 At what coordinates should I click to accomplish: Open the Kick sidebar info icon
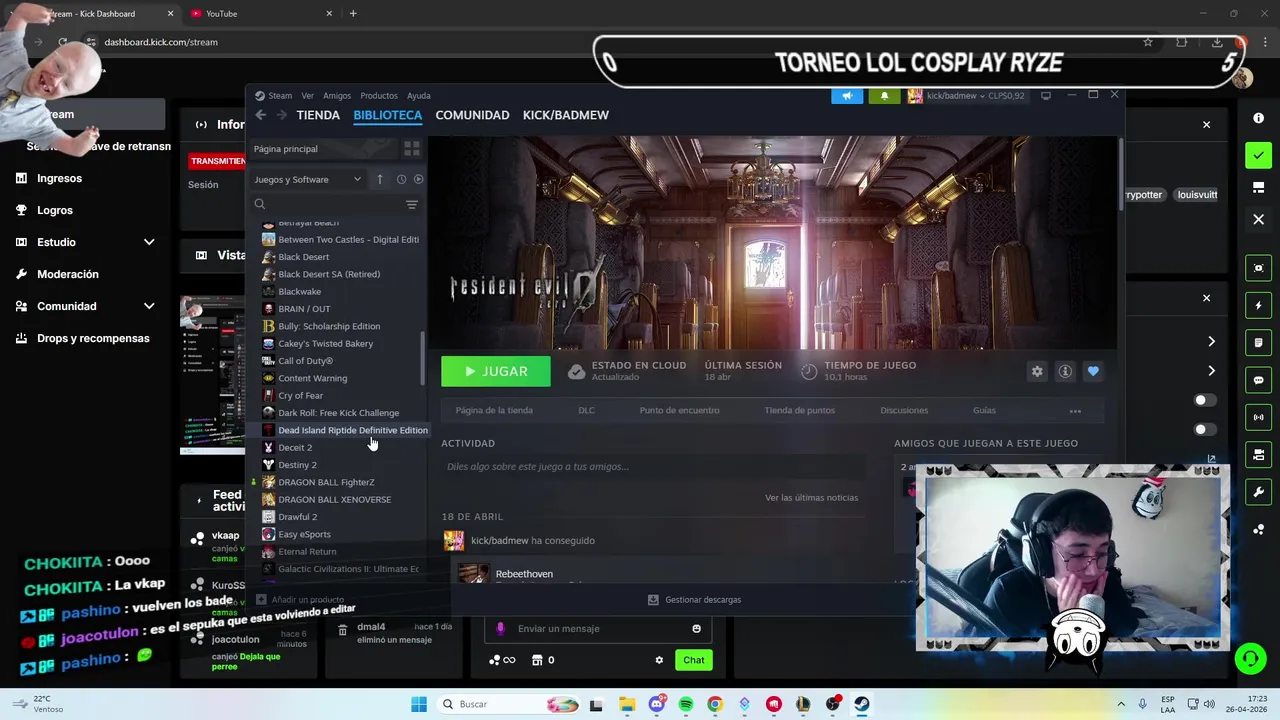pyautogui.click(x=1259, y=118)
